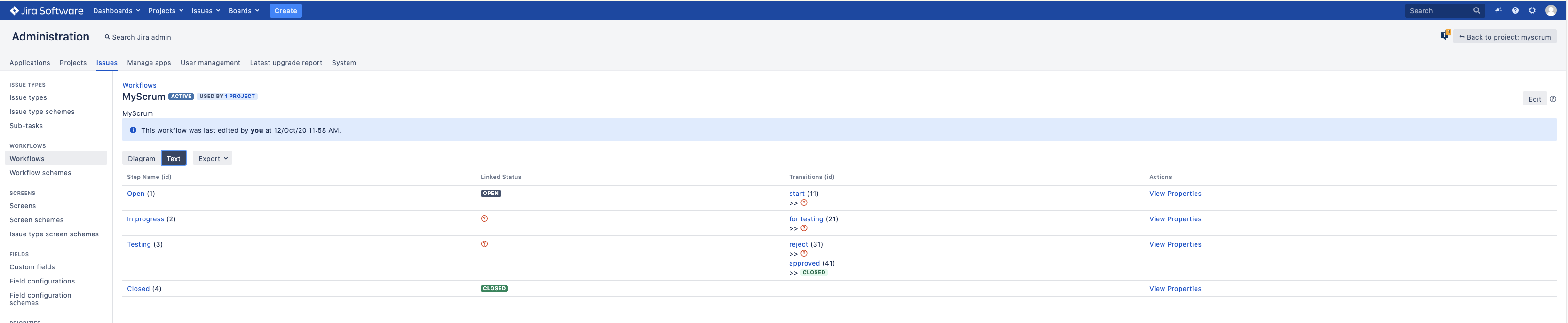
Task: Open Issue type schemes in sidebar
Action: (x=42, y=112)
